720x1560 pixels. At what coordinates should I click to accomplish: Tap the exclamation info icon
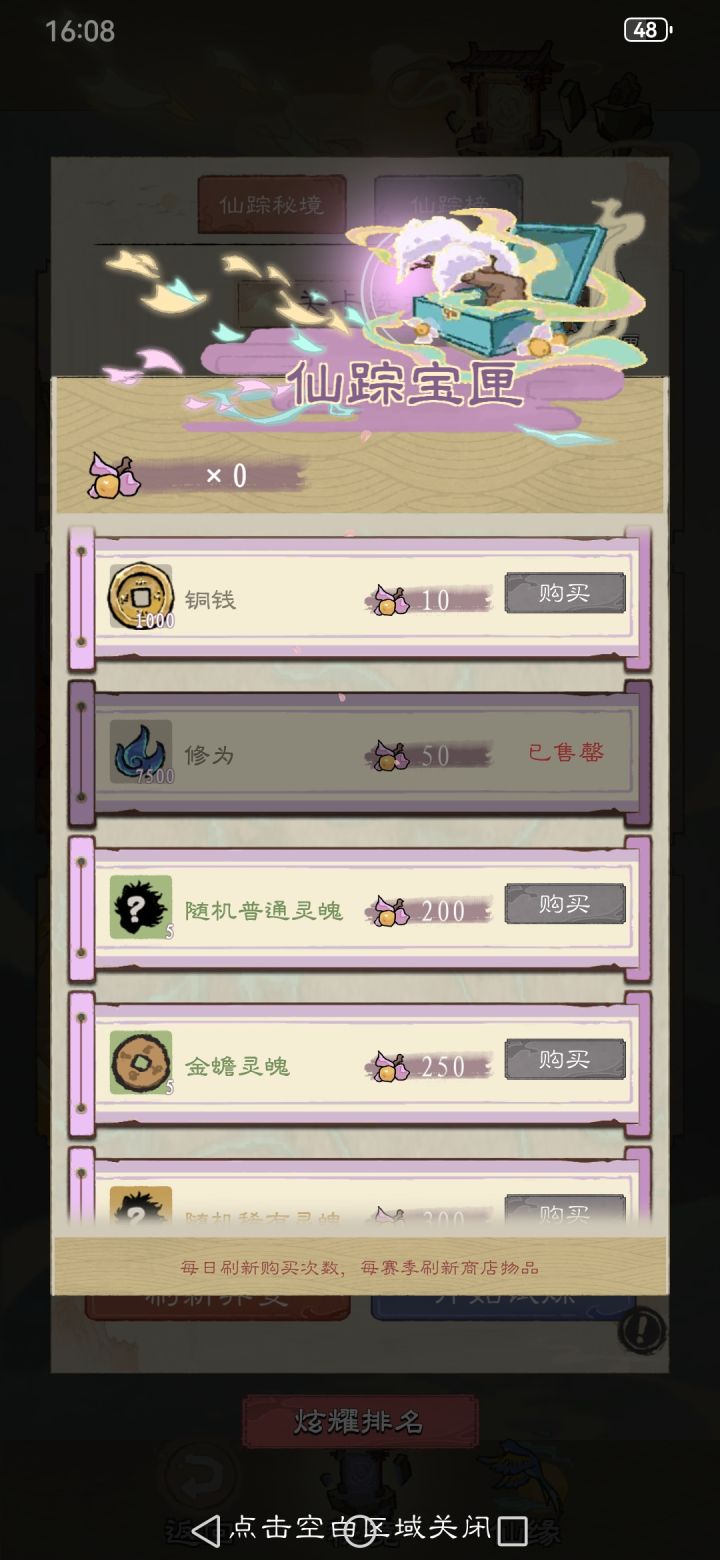pyautogui.click(x=642, y=1329)
